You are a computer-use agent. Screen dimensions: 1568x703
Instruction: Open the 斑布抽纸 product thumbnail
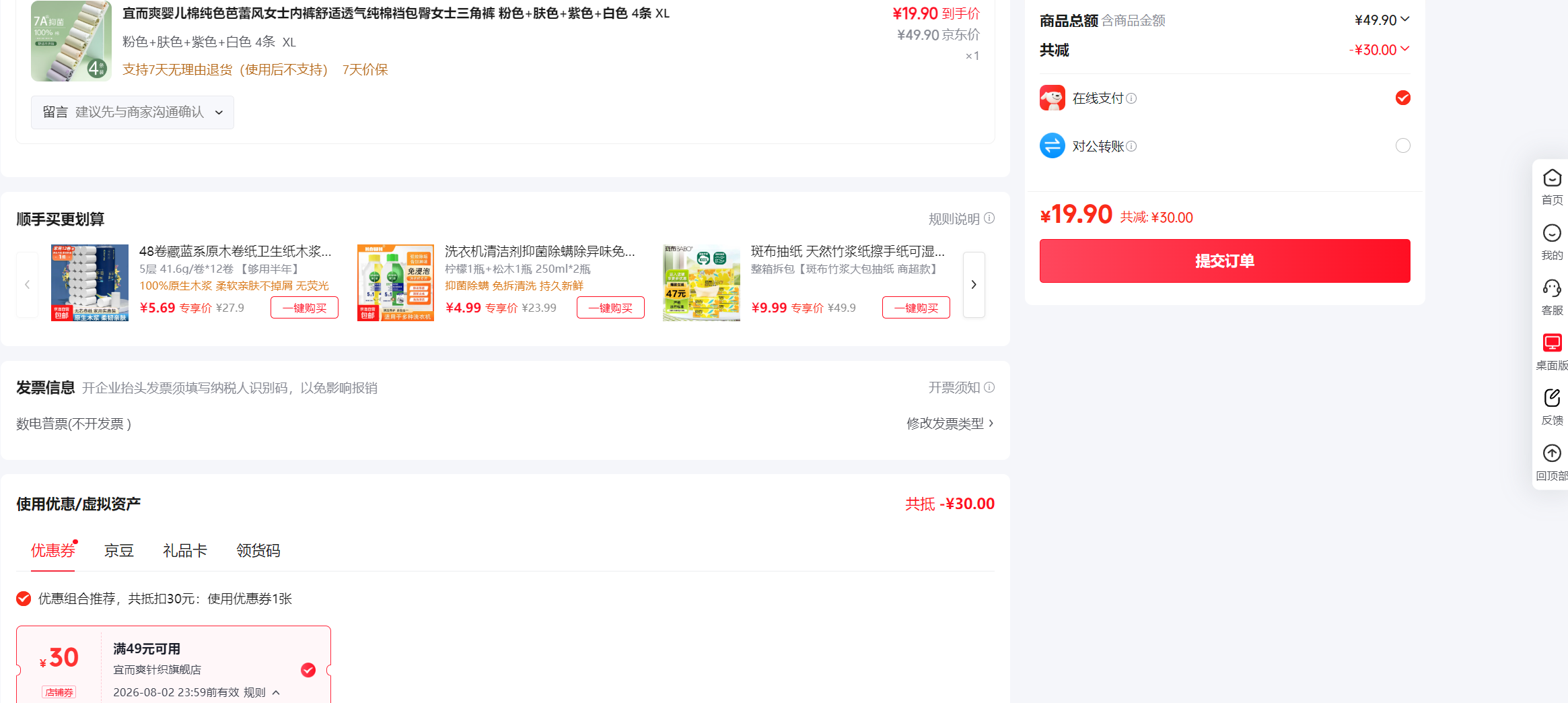pyautogui.click(x=701, y=283)
